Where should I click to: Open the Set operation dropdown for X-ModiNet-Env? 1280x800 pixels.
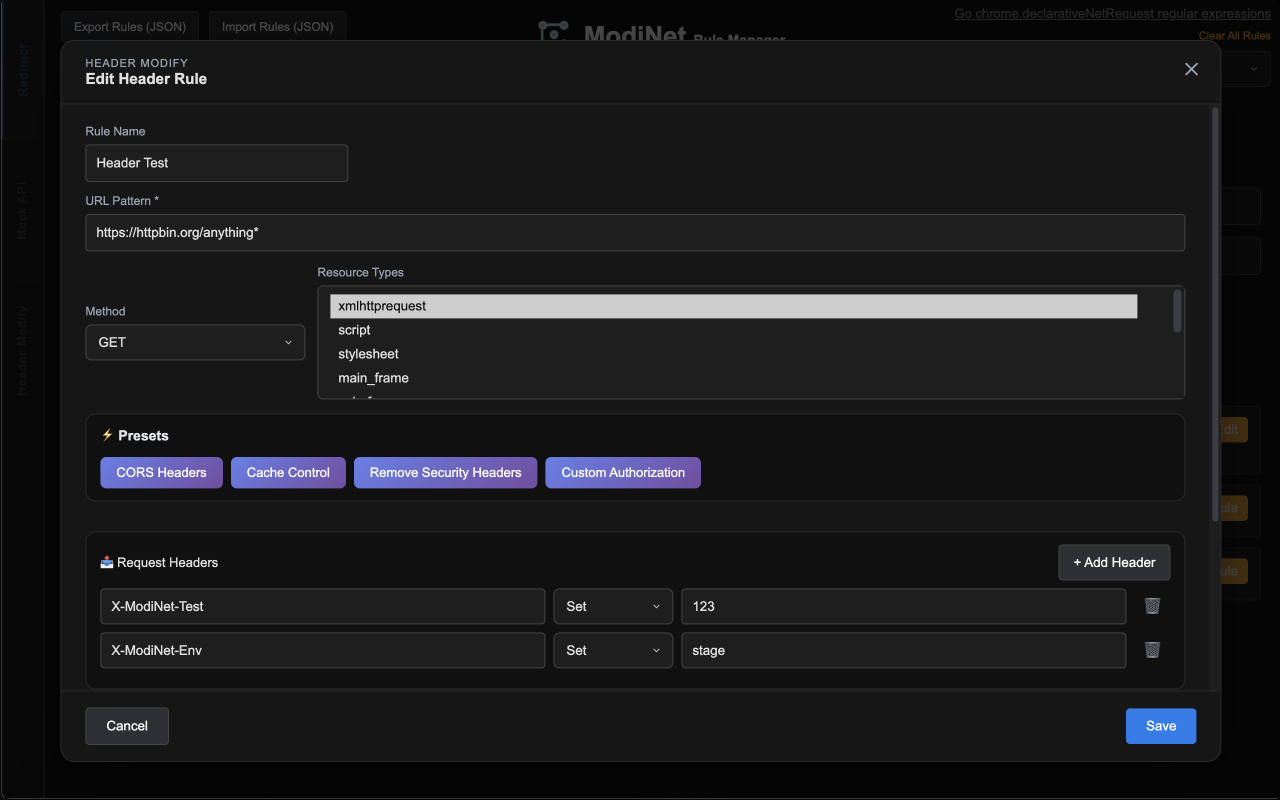point(613,650)
